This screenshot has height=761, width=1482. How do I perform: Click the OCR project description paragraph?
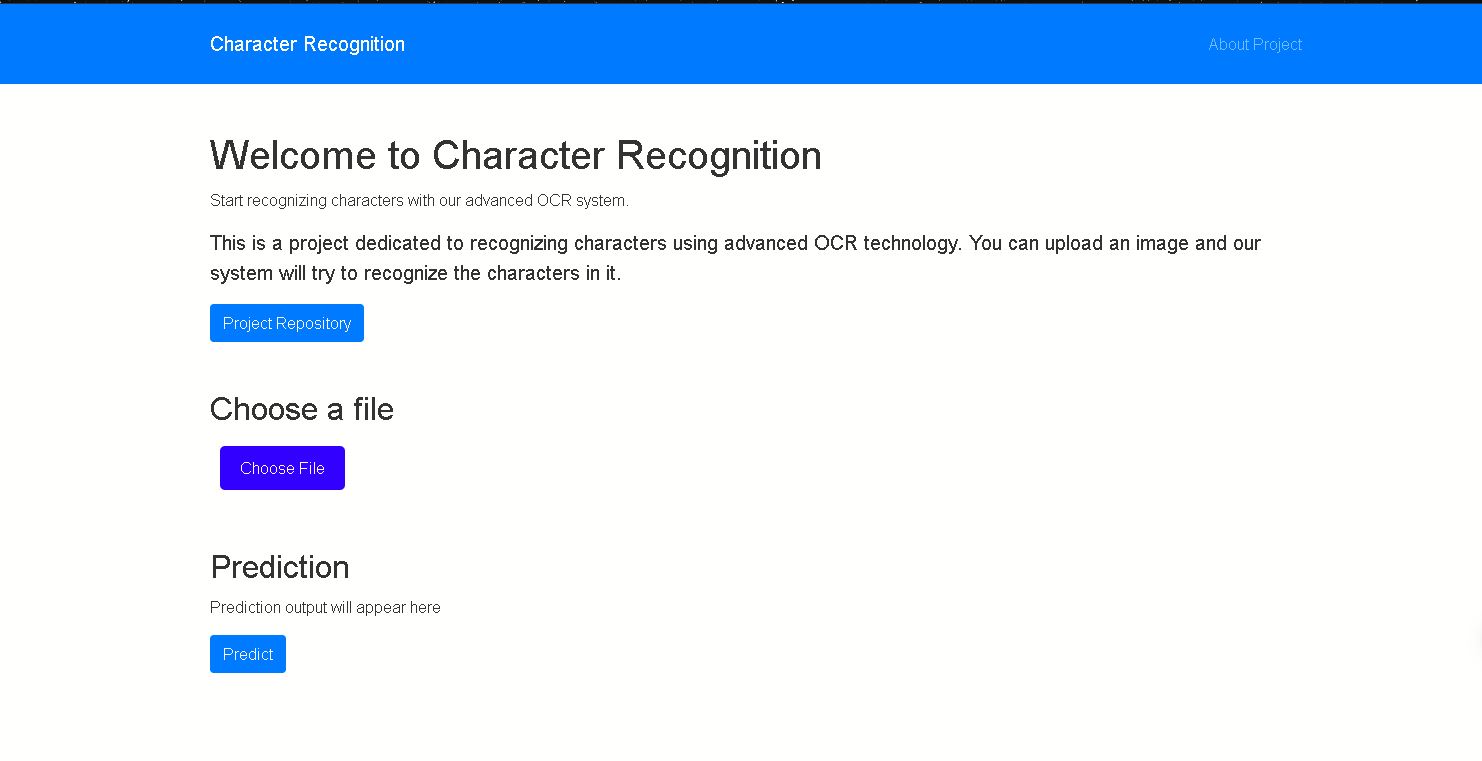734,257
